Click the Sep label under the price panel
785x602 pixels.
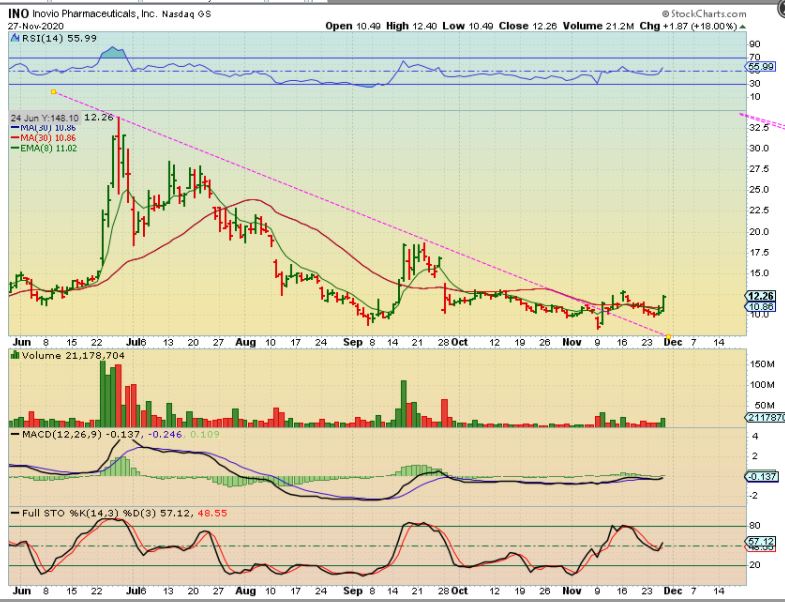[353, 342]
